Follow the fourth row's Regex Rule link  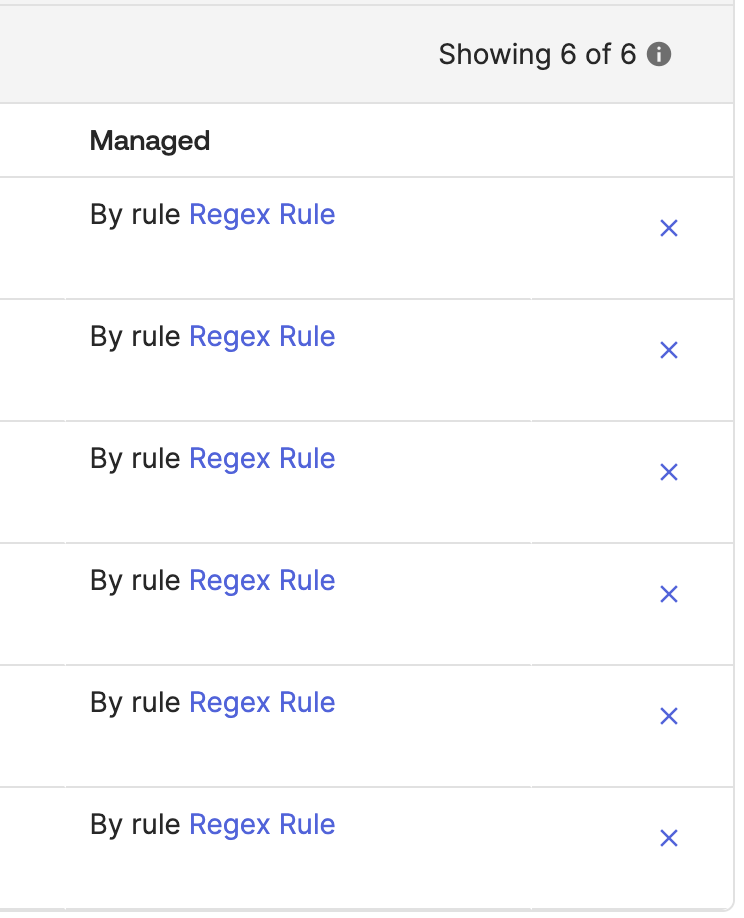[x=262, y=581]
